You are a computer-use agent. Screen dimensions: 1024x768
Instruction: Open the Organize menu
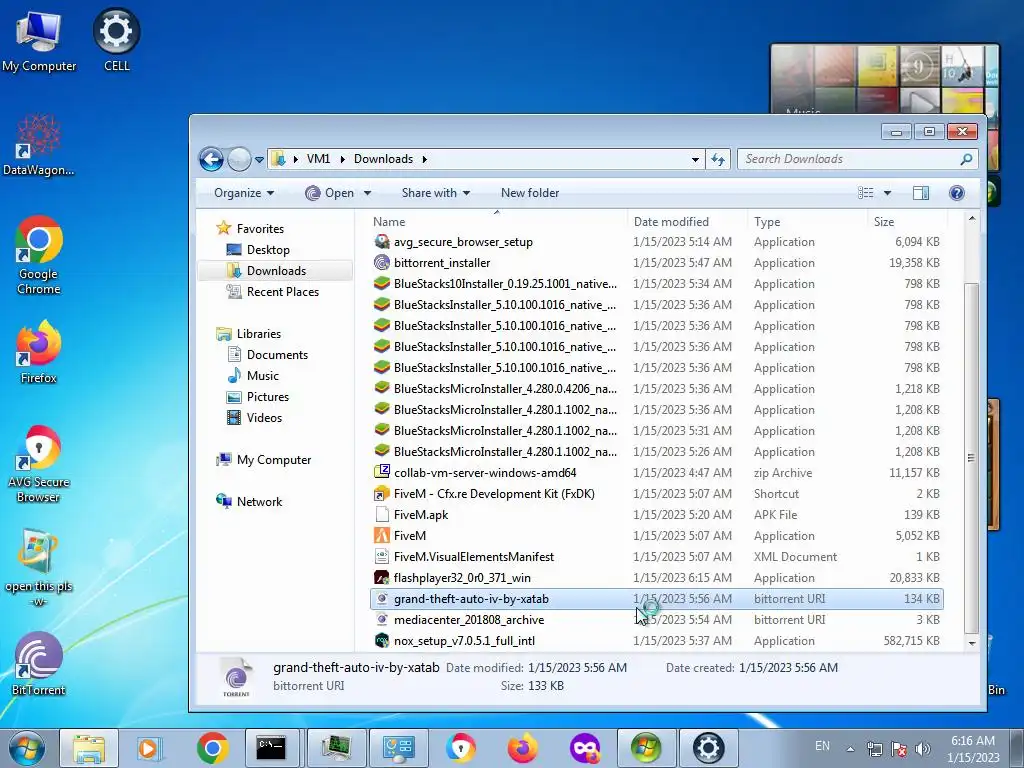pyautogui.click(x=244, y=193)
